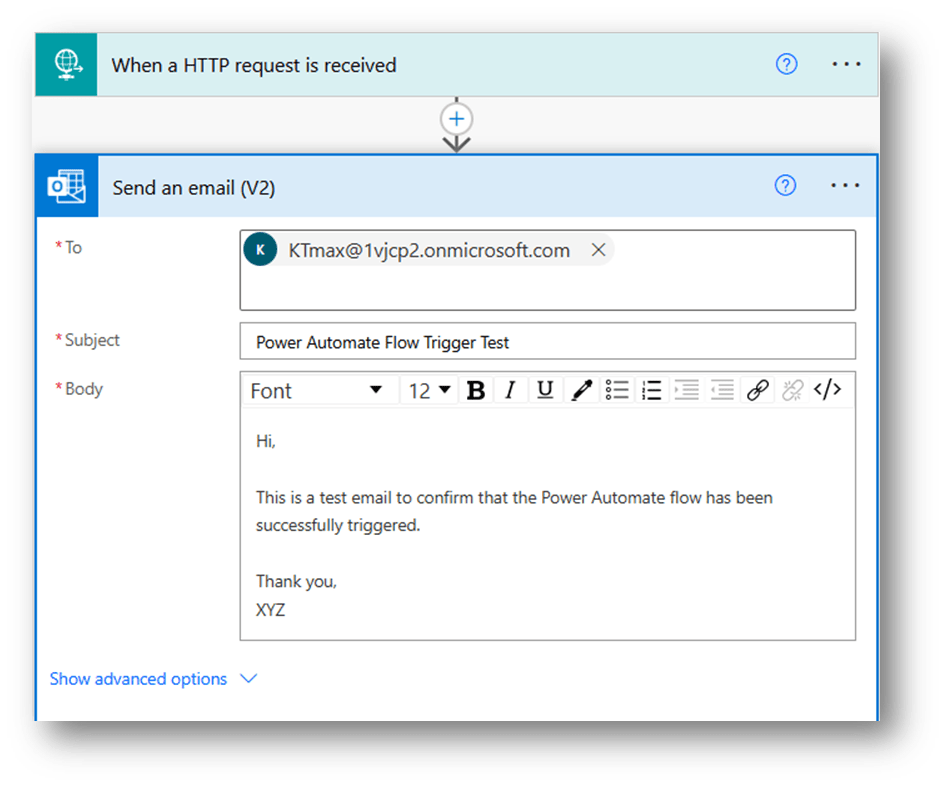Insert a numbered list in the body
The height and width of the screenshot is (786, 945).
click(x=651, y=390)
